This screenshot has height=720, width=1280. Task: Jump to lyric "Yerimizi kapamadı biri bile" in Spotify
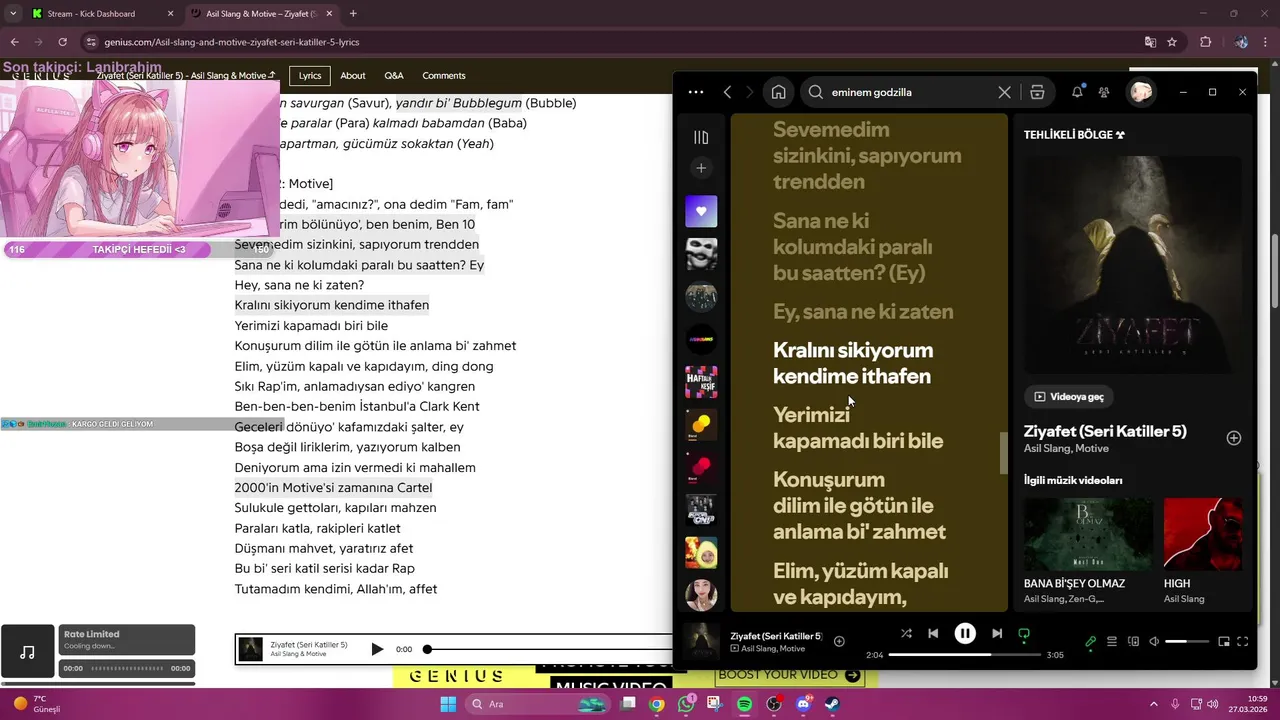click(x=858, y=428)
